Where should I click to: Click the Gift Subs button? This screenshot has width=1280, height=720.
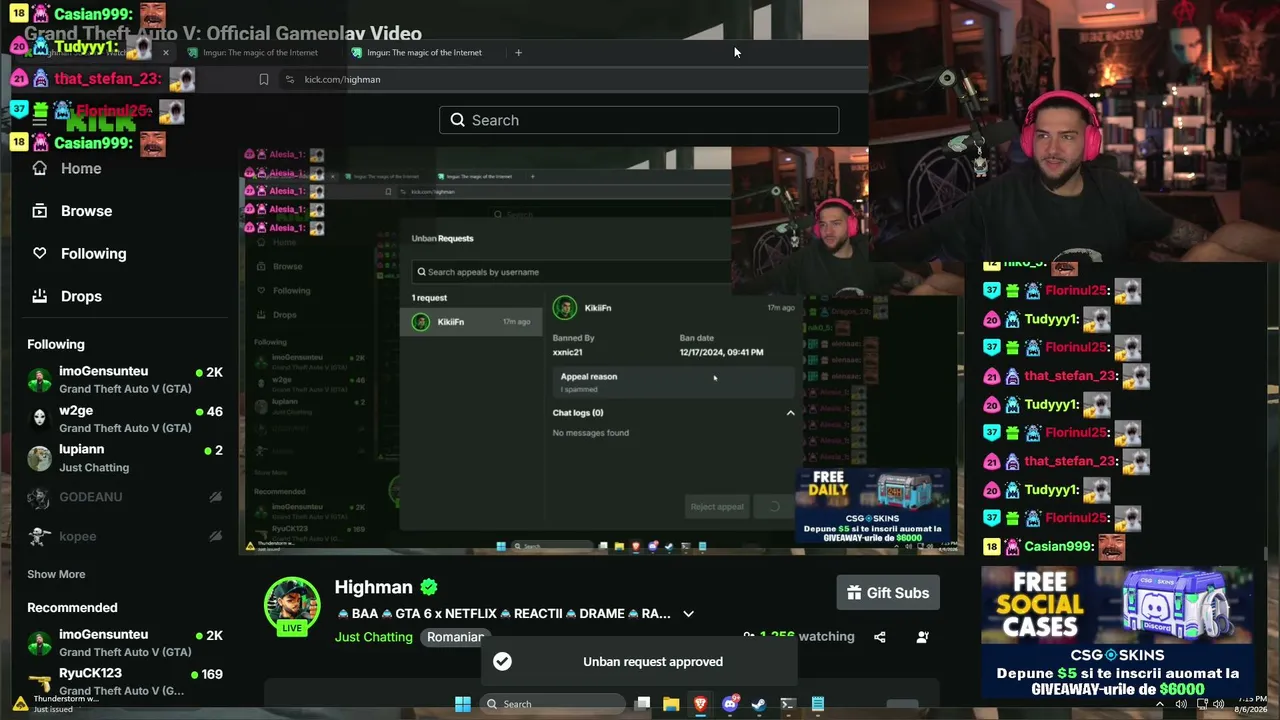(x=888, y=593)
